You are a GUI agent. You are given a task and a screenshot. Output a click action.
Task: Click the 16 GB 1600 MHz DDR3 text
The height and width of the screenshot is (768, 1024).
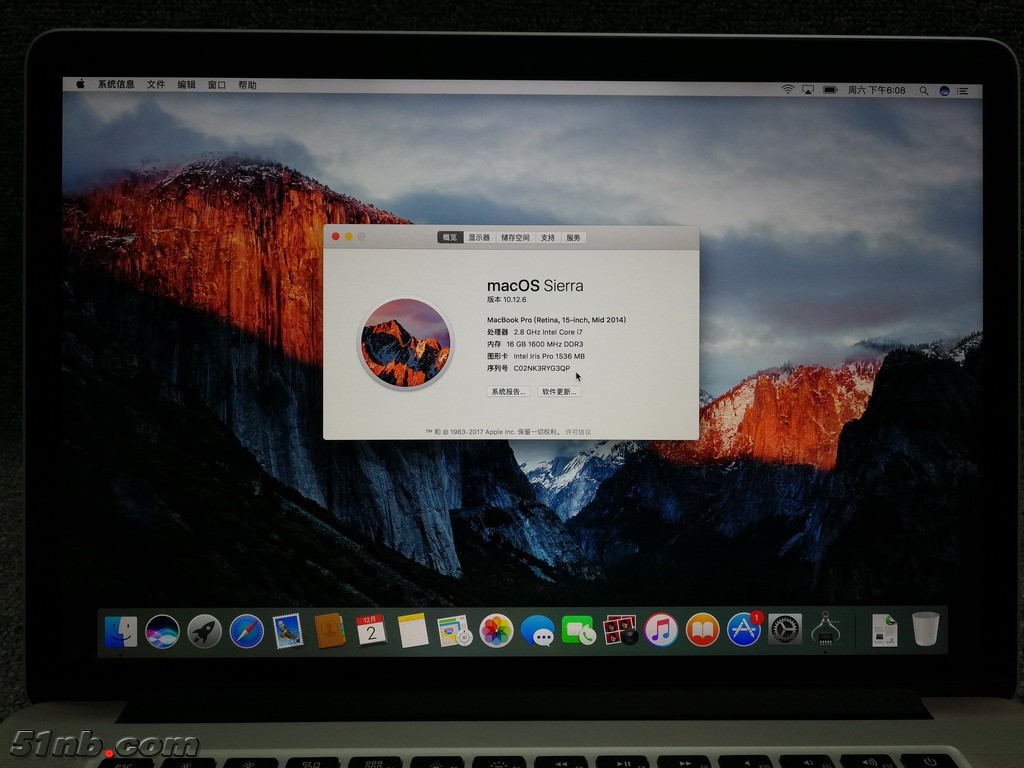coord(545,344)
